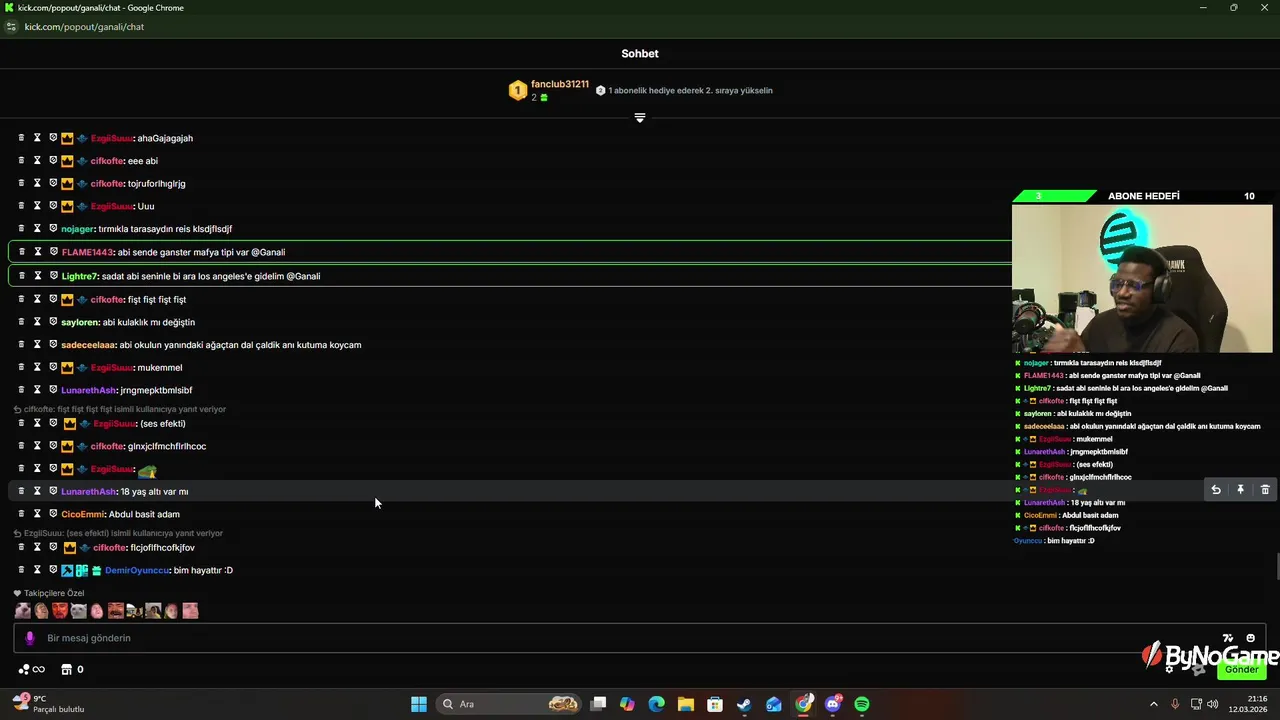Delete nojager's message with the trash icon
The width and height of the screenshot is (1280, 720).
coord(21,229)
